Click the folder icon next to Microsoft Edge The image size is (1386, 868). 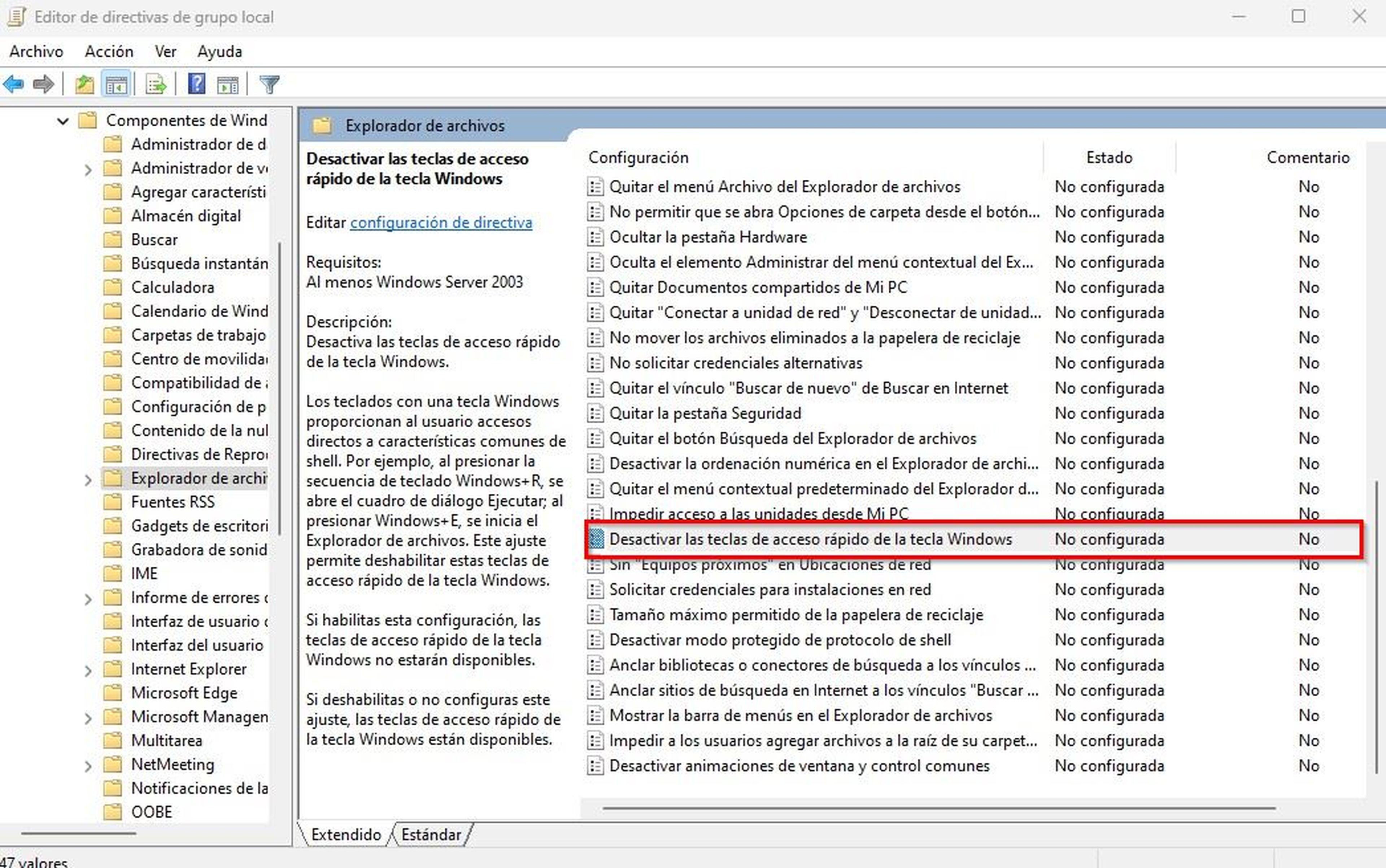pyautogui.click(x=113, y=693)
